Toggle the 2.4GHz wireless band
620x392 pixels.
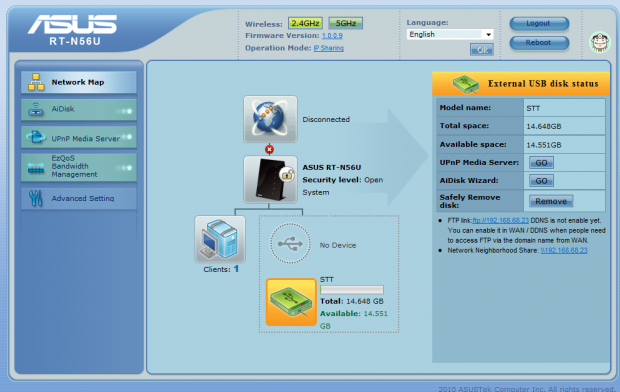[x=305, y=23]
